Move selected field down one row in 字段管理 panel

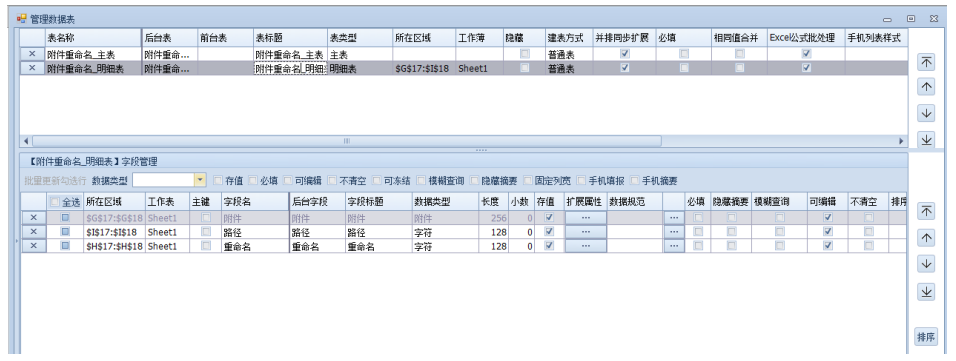coord(926,263)
